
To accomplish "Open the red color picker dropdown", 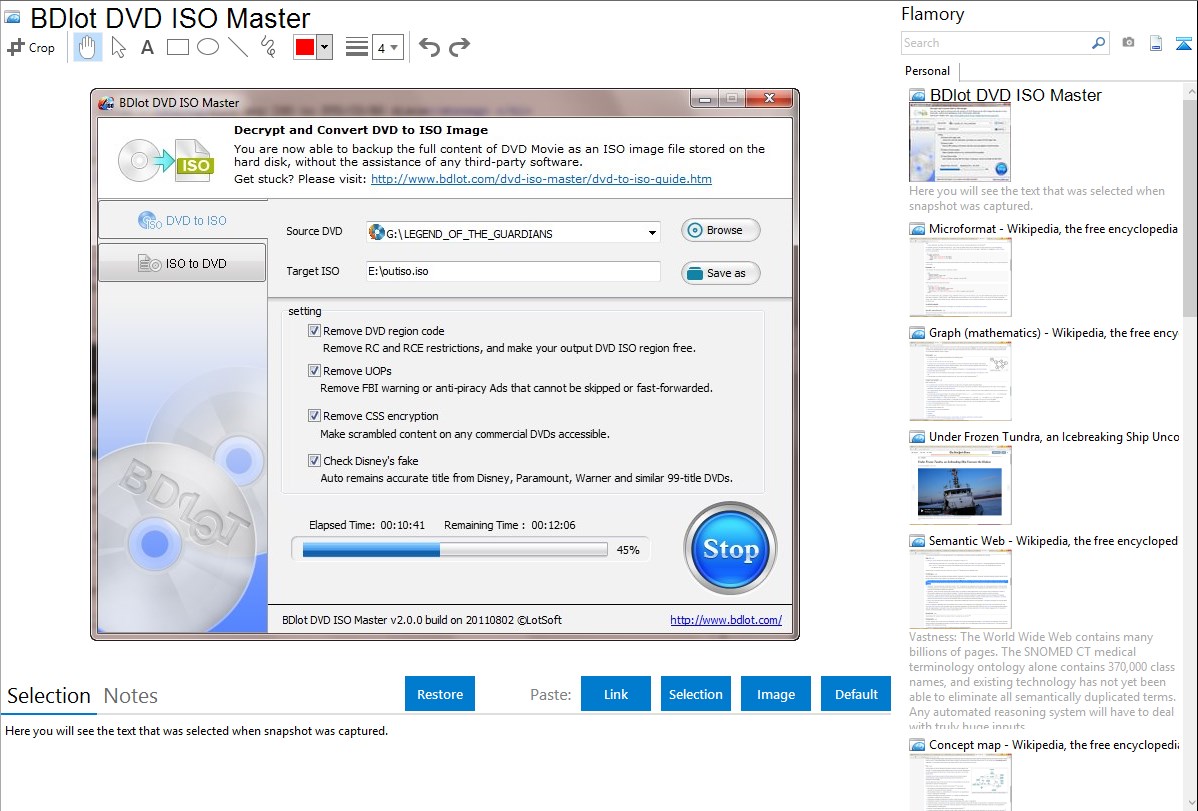I will point(324,47).
